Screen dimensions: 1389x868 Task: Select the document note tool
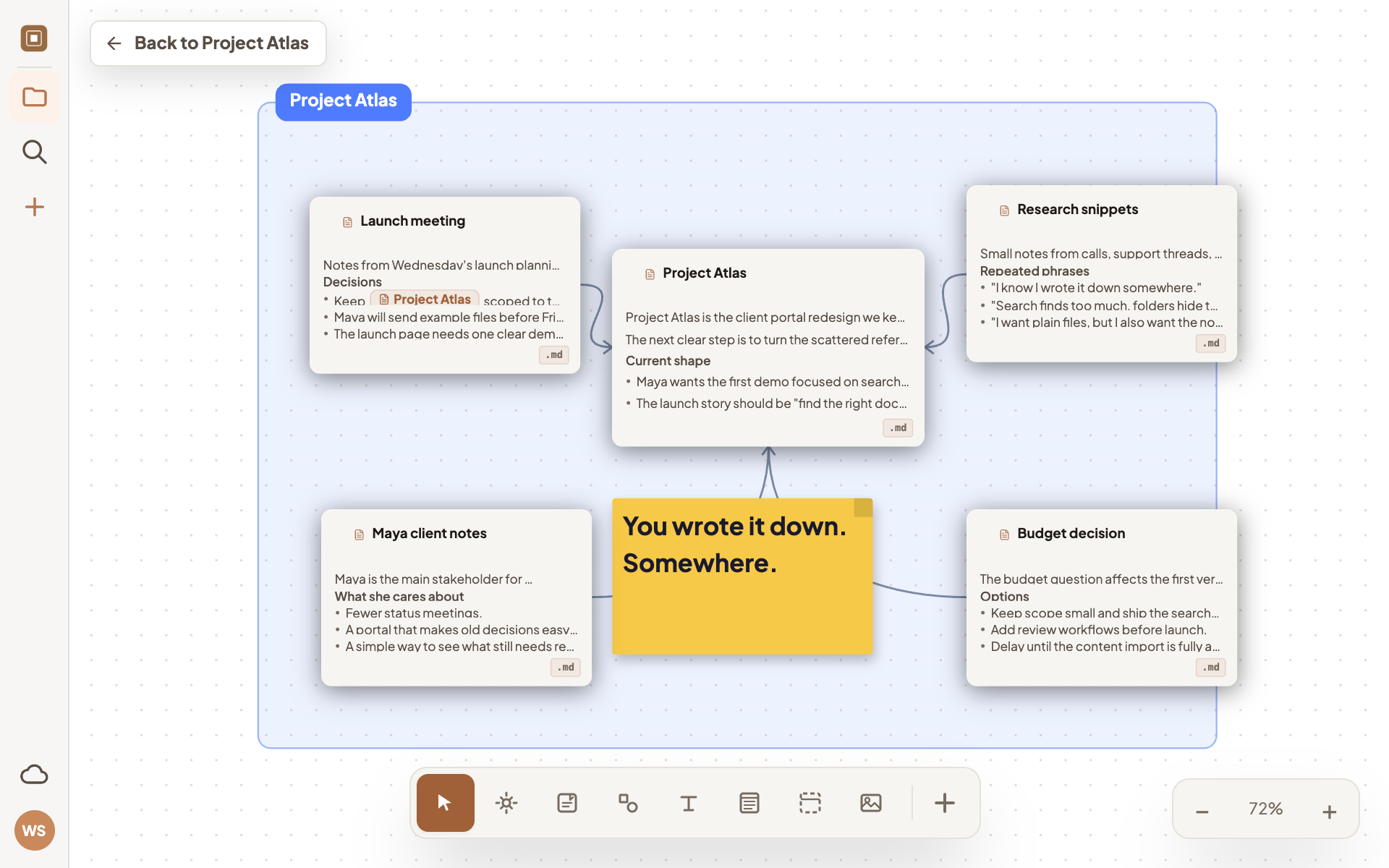click(x=749, y=803)
